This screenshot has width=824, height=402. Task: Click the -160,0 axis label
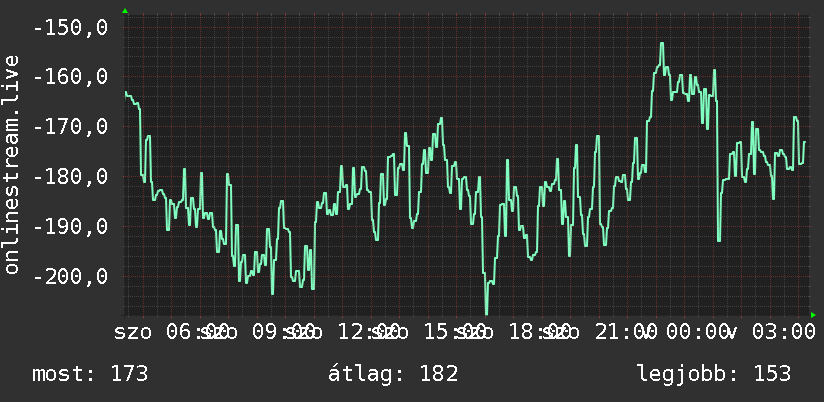point(70,77)
